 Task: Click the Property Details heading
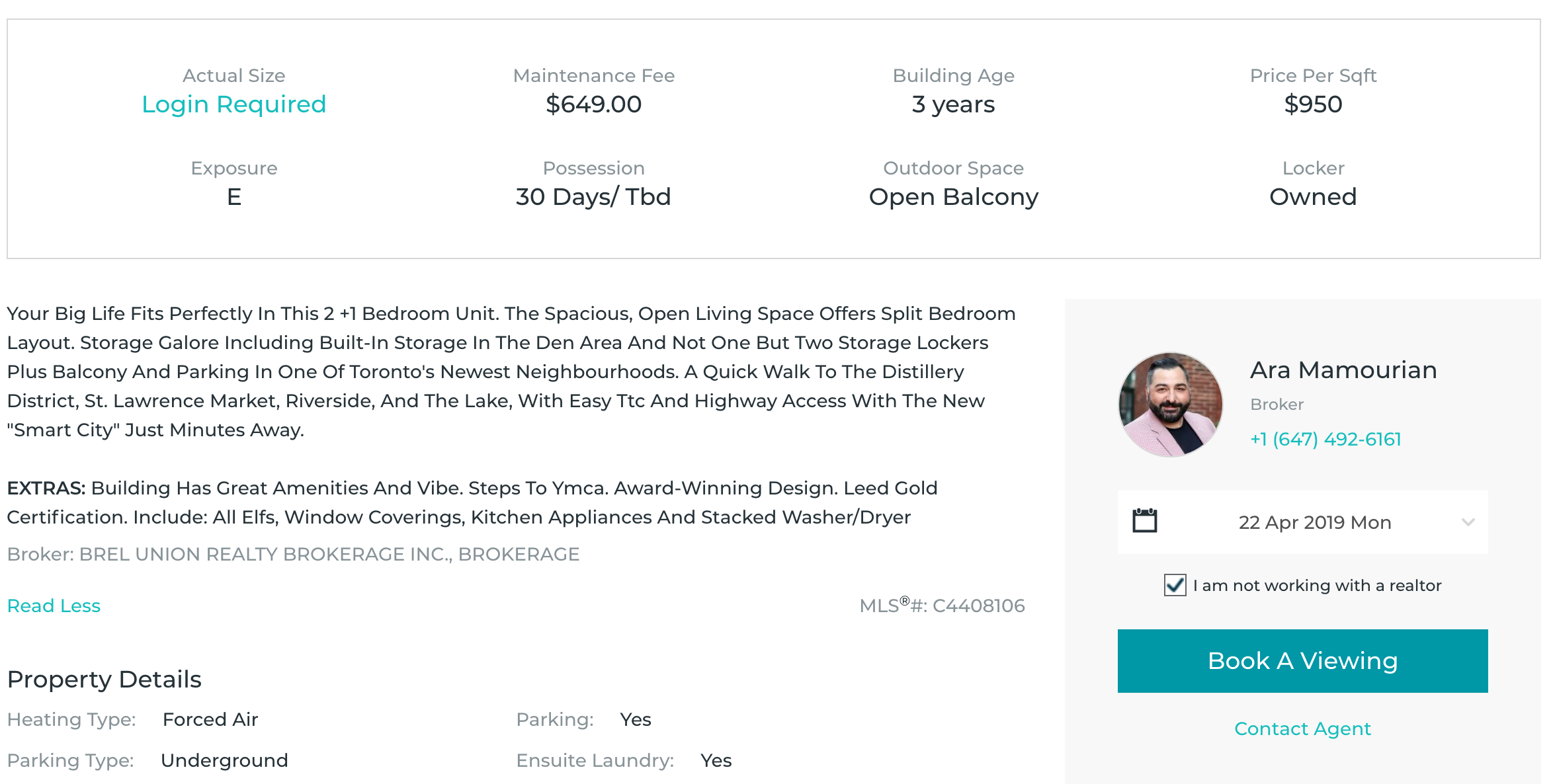click(x=104, y=680)
